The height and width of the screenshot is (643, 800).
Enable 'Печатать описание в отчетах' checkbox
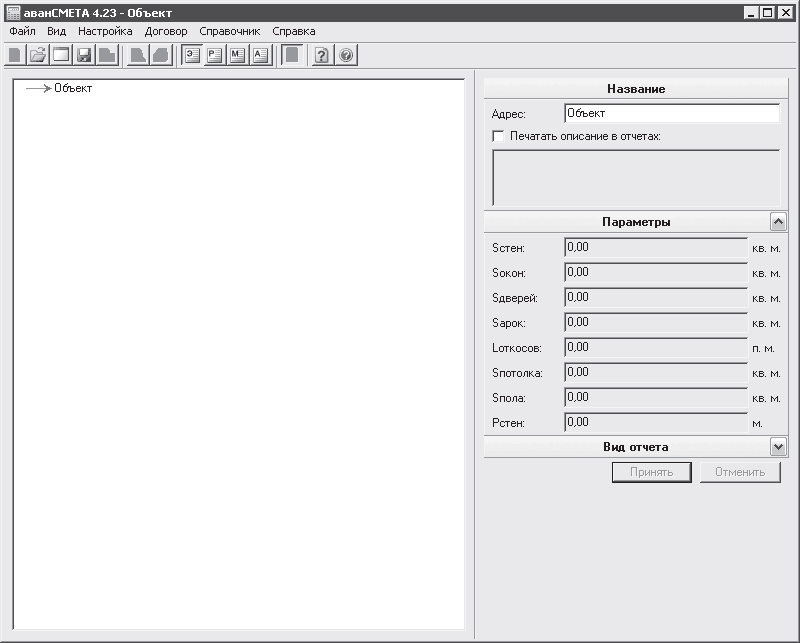(498, 136)
